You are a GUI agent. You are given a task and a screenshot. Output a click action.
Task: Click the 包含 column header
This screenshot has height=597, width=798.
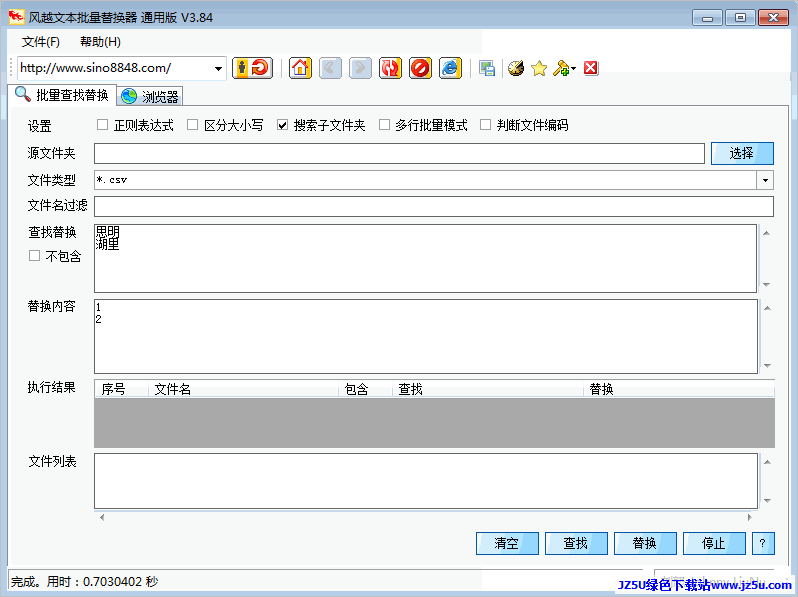365,389
